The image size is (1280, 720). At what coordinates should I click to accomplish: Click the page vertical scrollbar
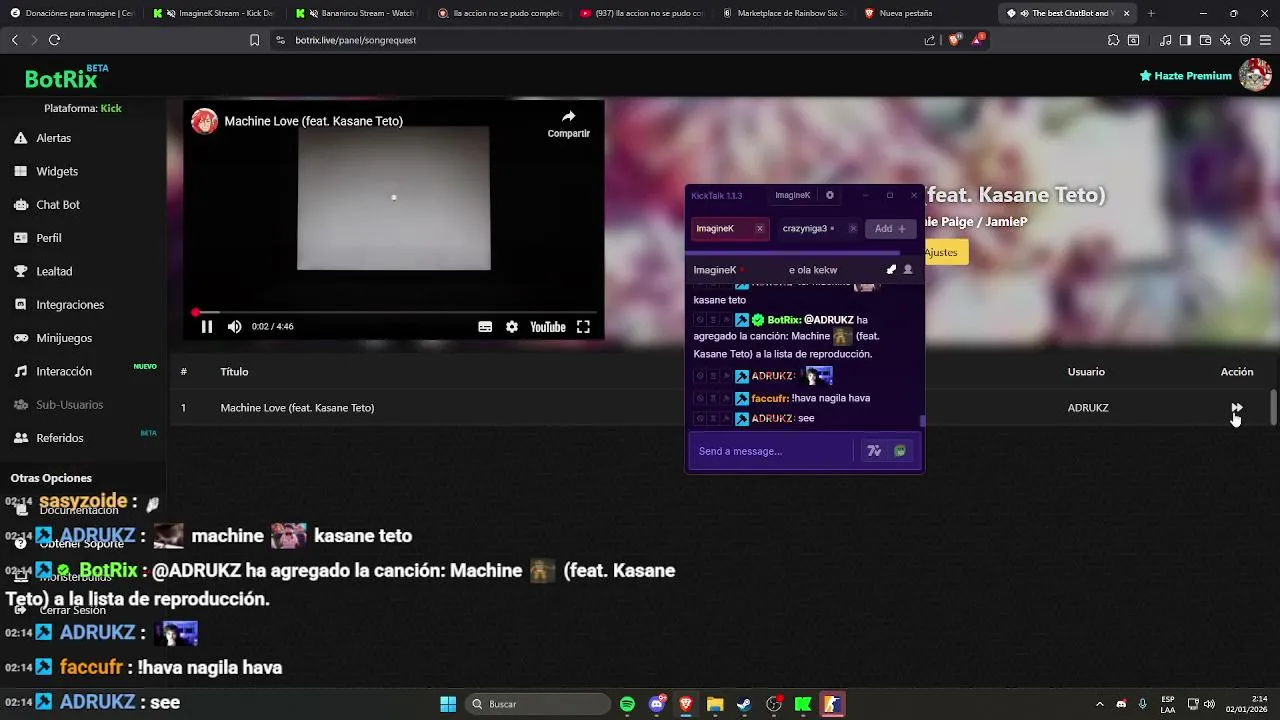coord(1273,408)
